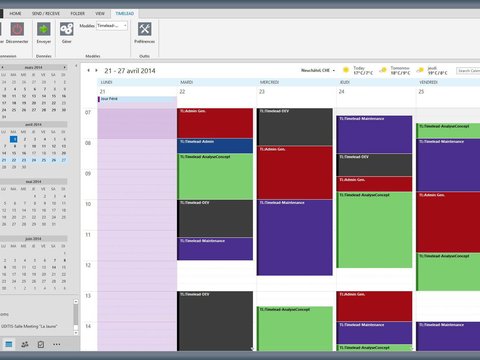The width and height of the screenshot is (480, 360).
Task: Select the green Timelead AnalyseConcept event on Tuesday
Action: pyautogui.click(x=215, y=176)
